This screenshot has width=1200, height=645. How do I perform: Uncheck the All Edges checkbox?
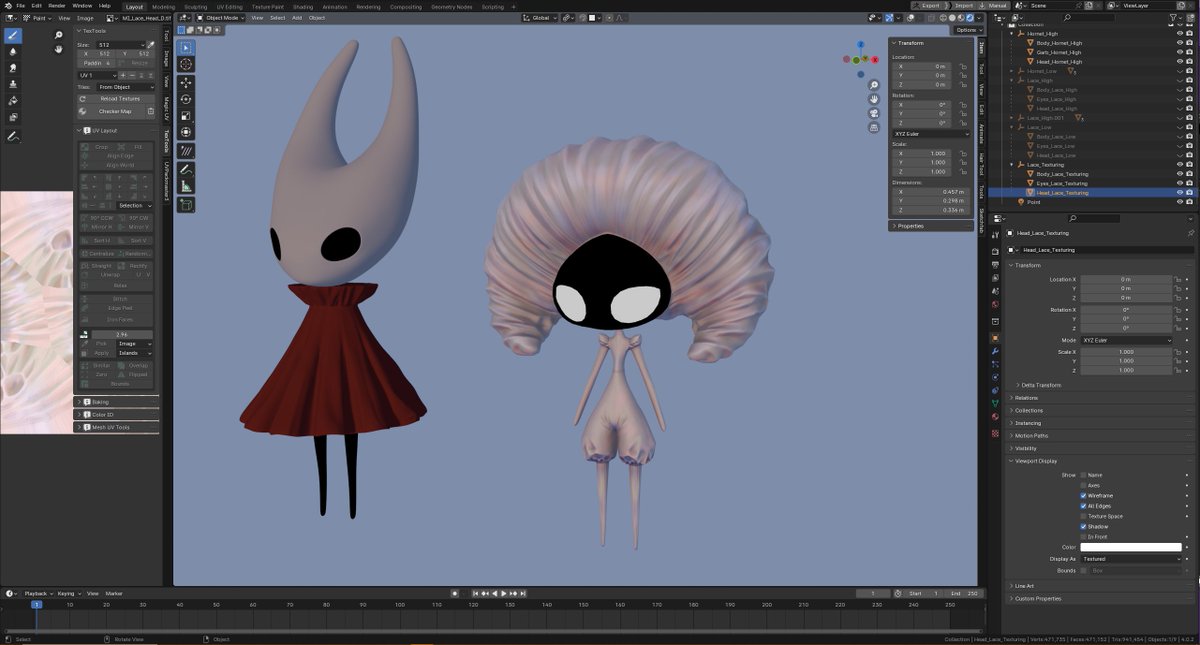pos(1083,506)
